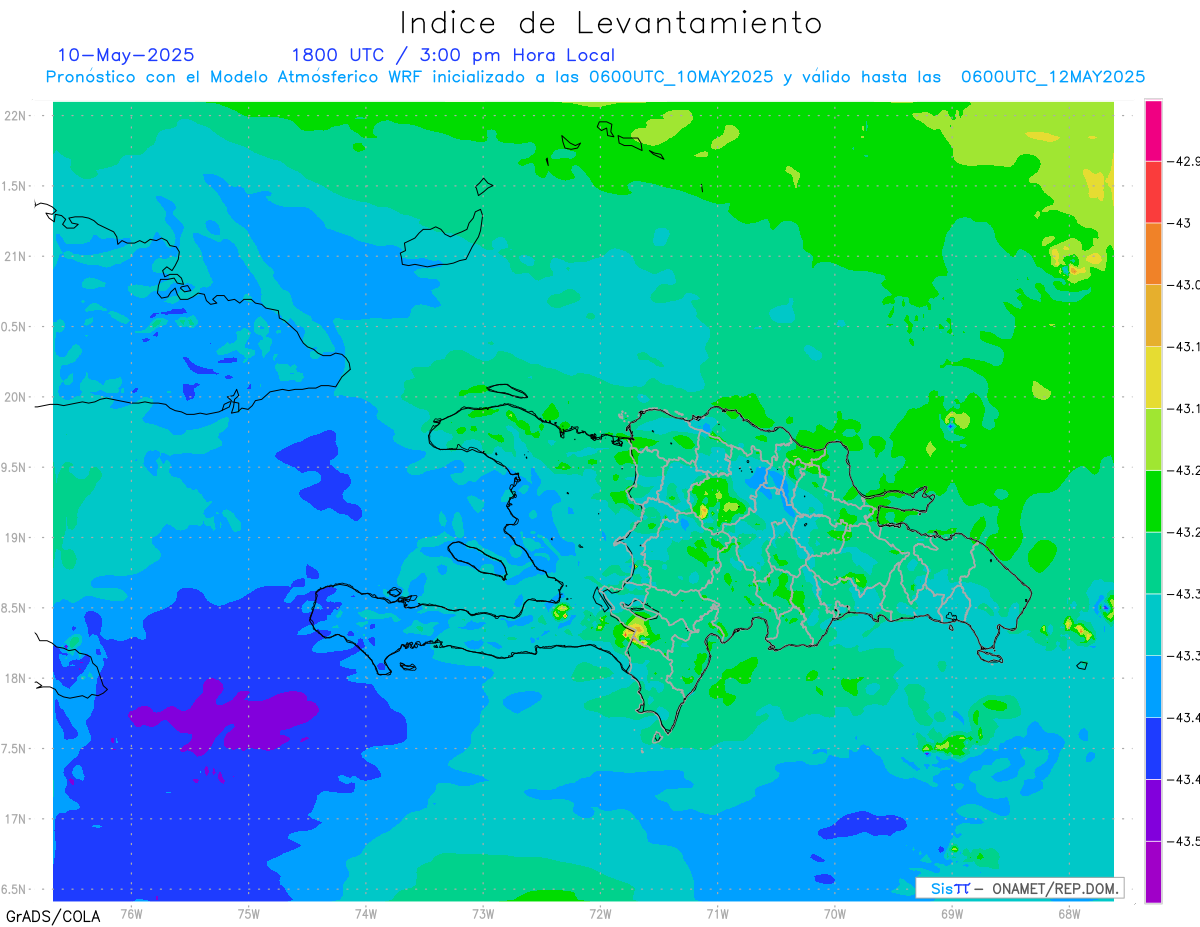Click the "68W" longitude label
The image size is (1200, 927).
click(1069, 913)
